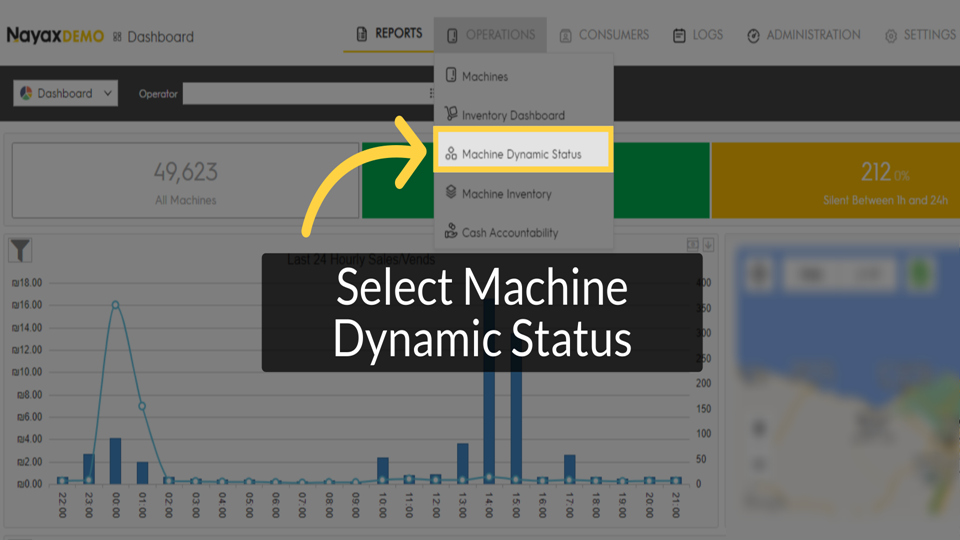Select Machine Dynamic Status
The image size is (960, 540).
(x=523, y=150)
